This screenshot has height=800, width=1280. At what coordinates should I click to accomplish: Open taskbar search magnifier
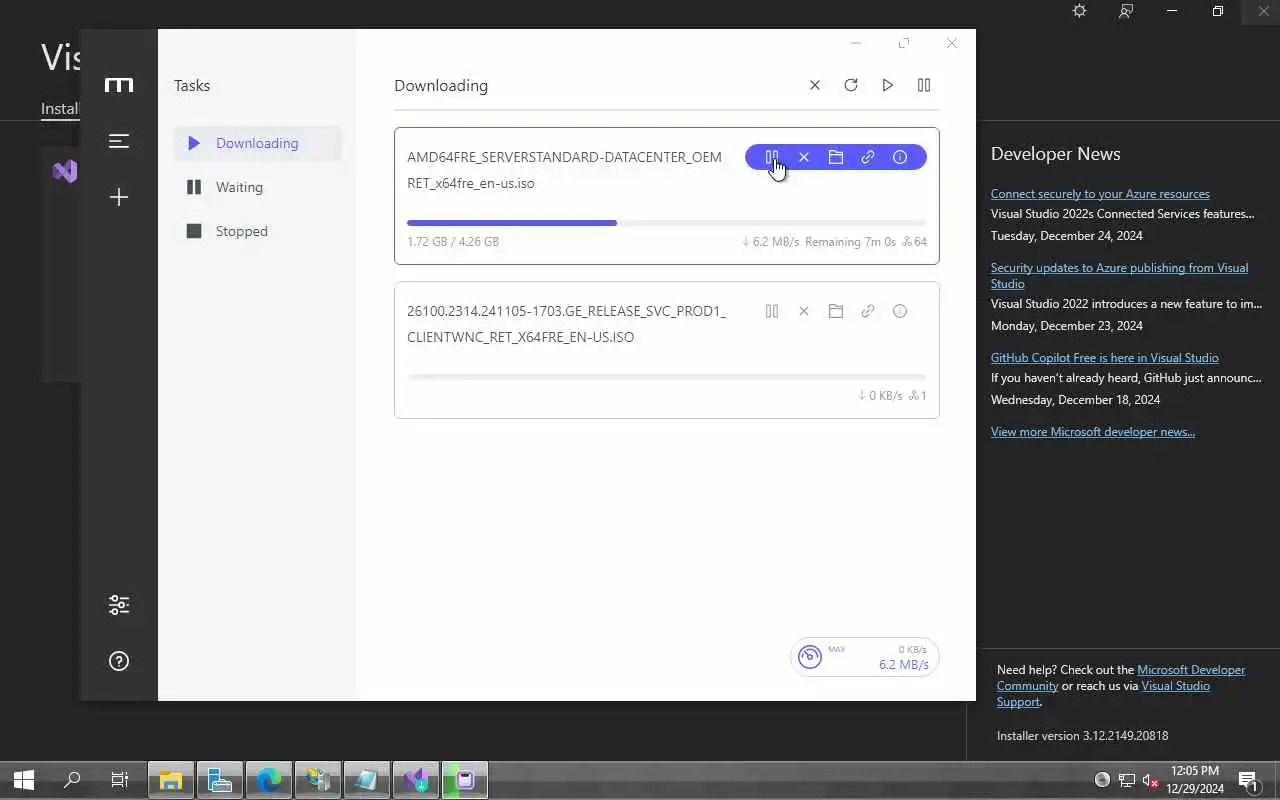tap(72, 780)
